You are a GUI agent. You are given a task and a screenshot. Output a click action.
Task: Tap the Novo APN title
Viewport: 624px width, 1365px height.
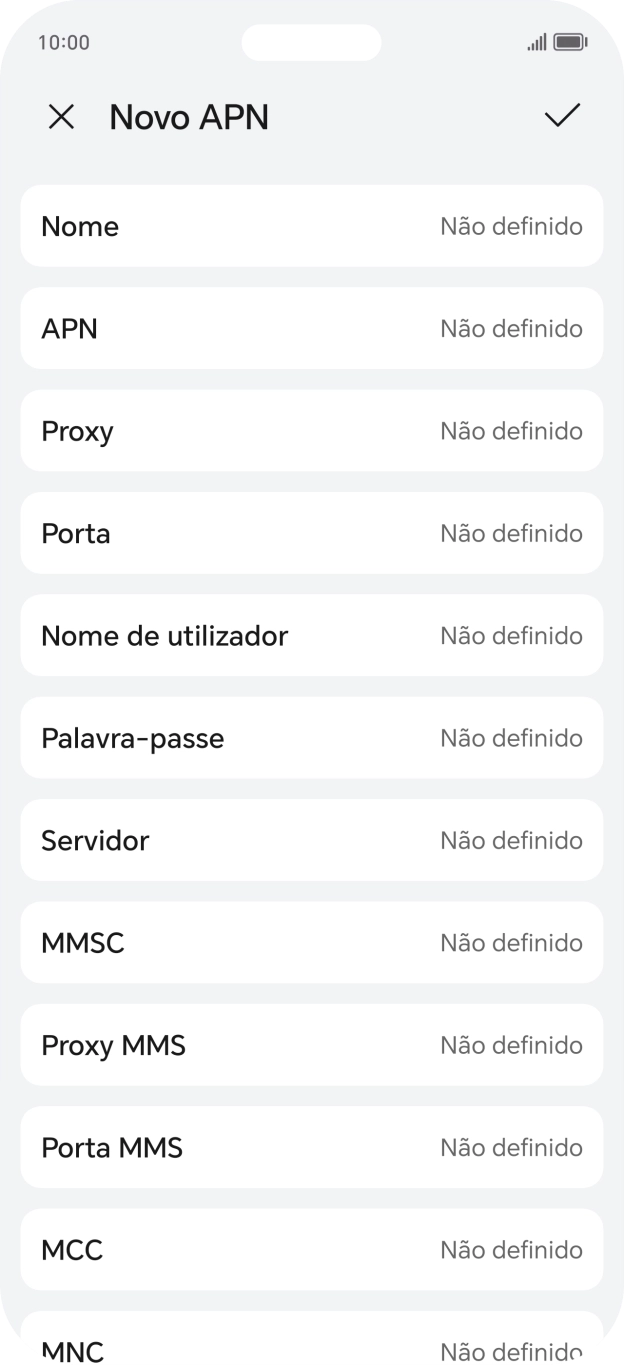point(189,117)
